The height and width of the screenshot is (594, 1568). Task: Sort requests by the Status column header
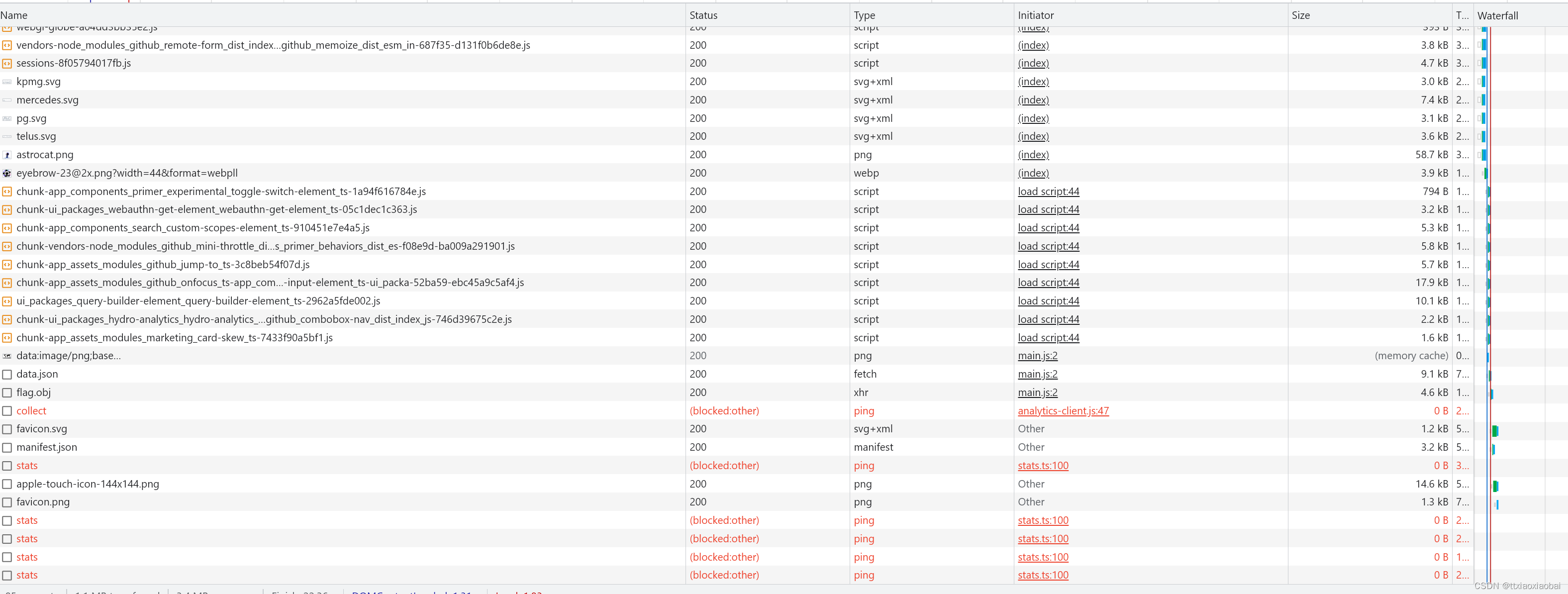(703, 15)
